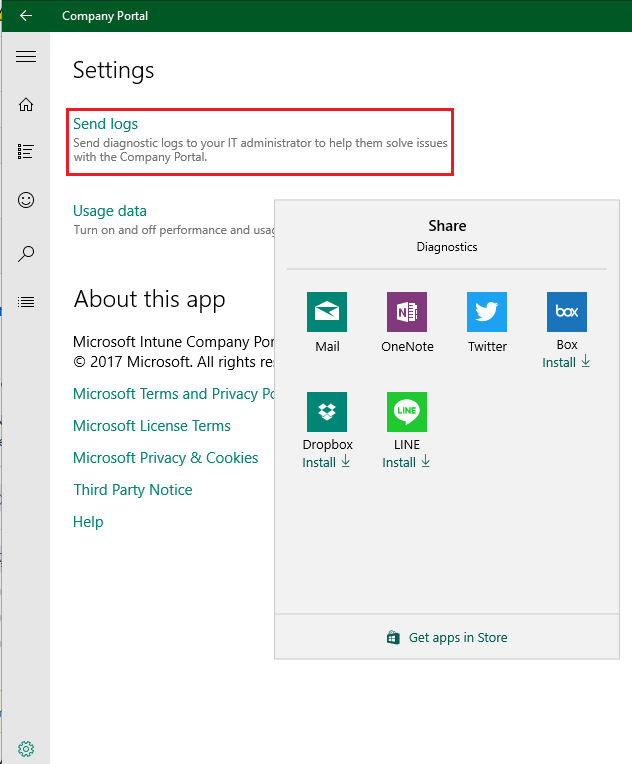
Task: Open search with the magnifier icon
Action: click(x=26, y=253)
